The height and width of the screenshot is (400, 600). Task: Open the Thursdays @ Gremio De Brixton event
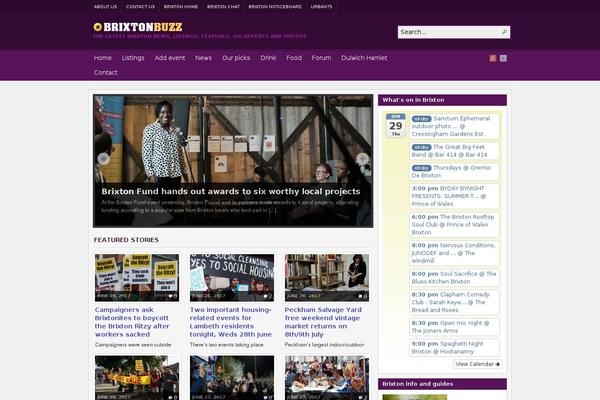454,171
